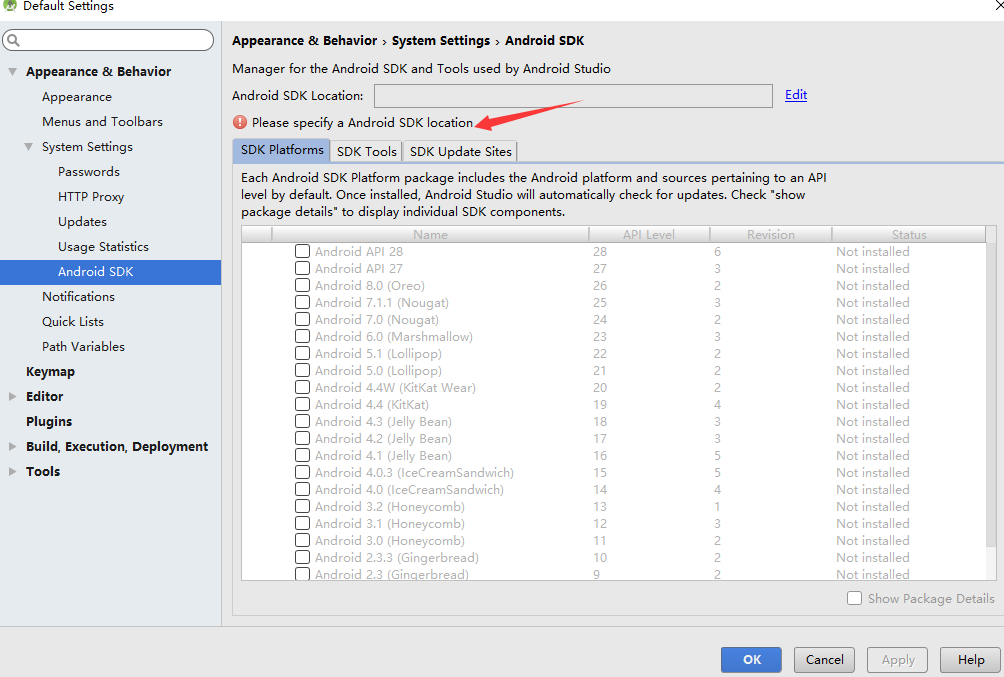1004x677 pixels.
Task: Toggle the Android 4.3 (Jelly Bean) checkbox
Action: point(302,421)
